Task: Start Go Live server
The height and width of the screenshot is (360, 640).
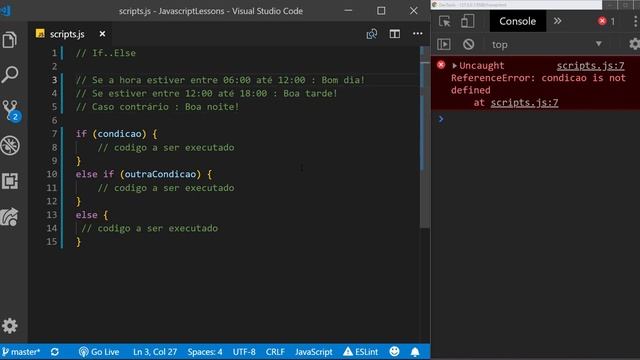Action: pos(99,352)
